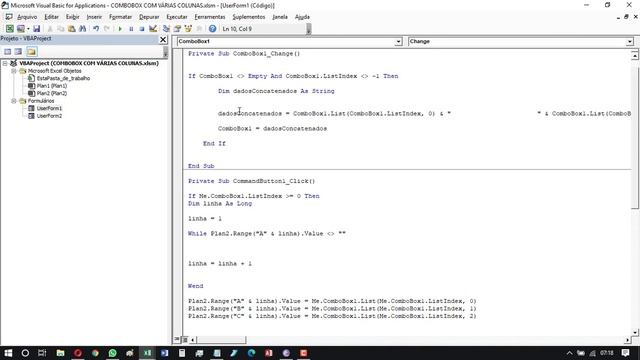Open WhatsApp from the taskbar

tap(112, 353)
